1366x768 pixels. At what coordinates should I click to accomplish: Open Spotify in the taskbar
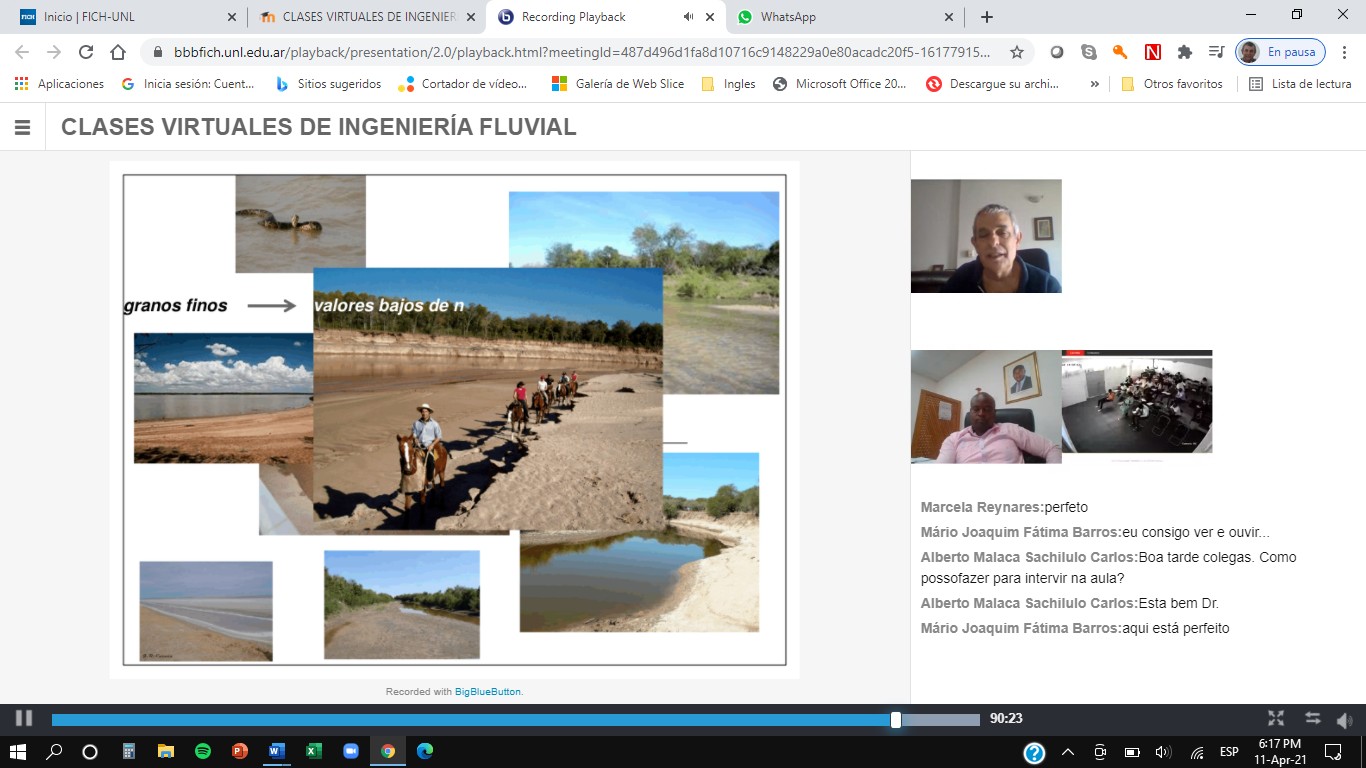202,751
